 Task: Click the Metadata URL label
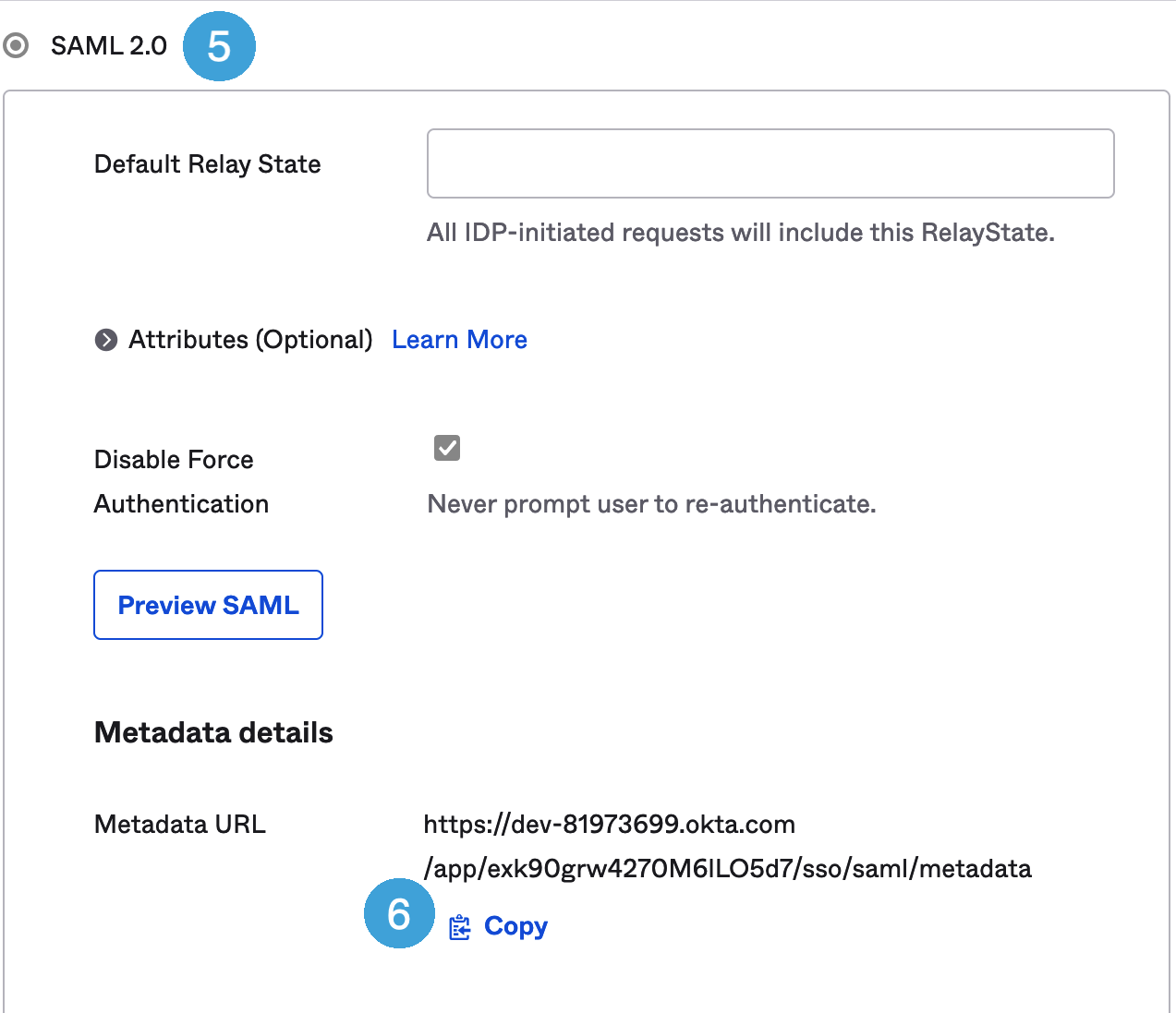tap(180, 824)
